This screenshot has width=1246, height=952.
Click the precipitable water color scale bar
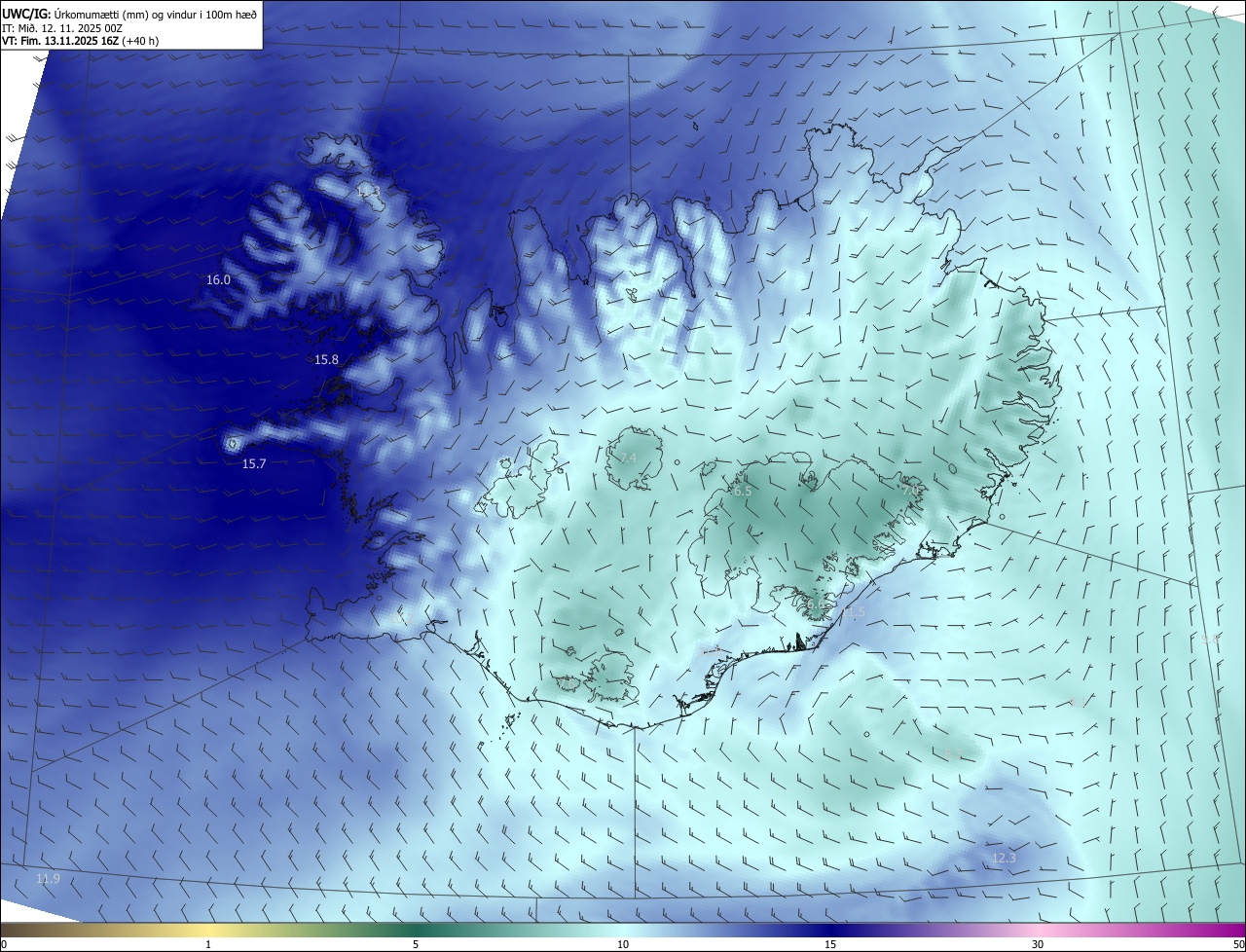click(x=623, y=931)
